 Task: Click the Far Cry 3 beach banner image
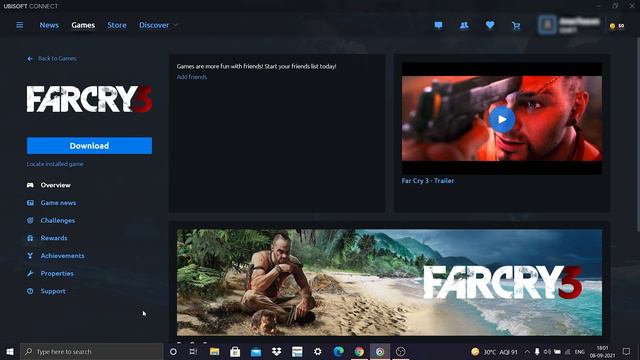[x=389, y=282]
